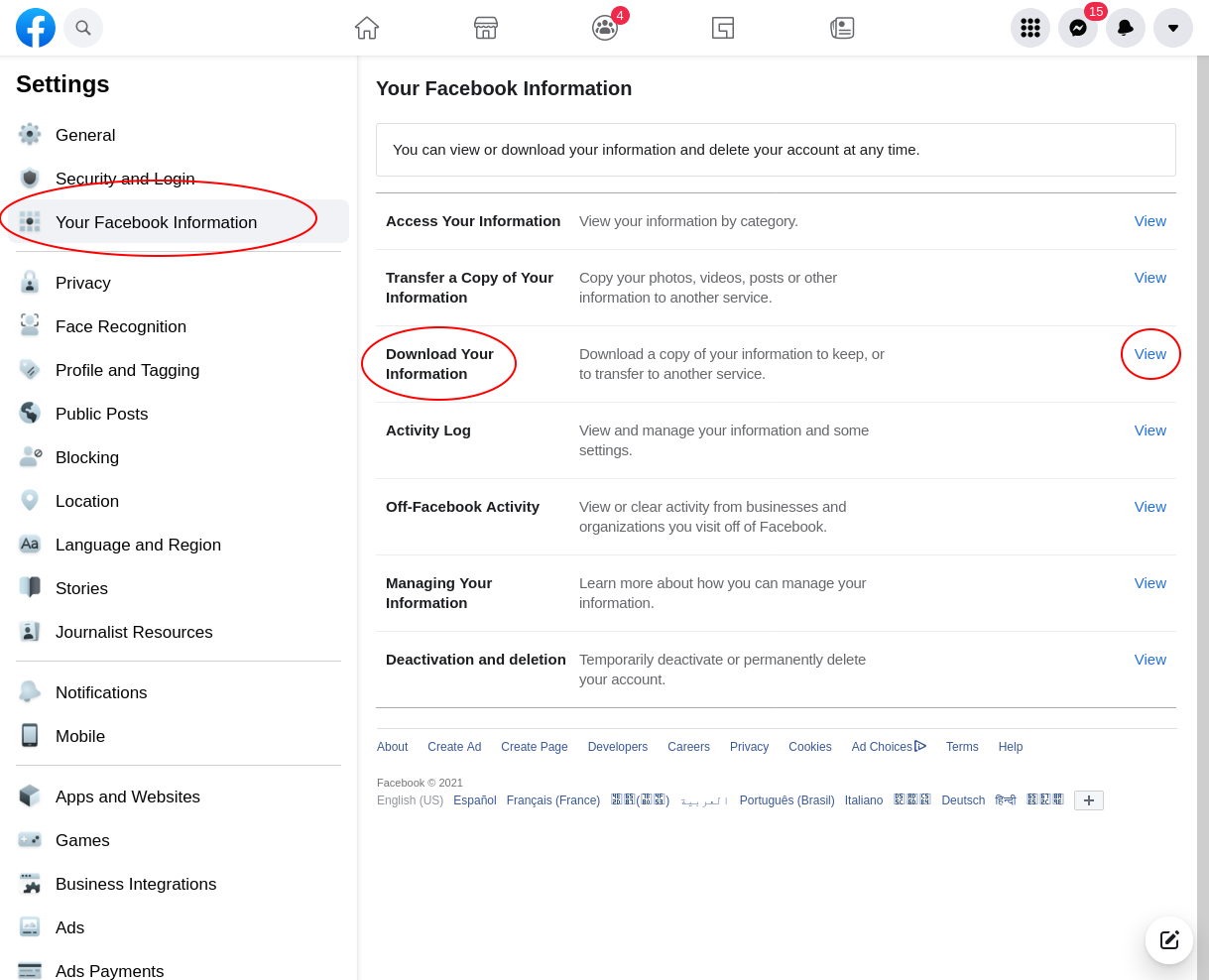Click the compose new message icon
1209x980 pixels.
click(1169, 939)
